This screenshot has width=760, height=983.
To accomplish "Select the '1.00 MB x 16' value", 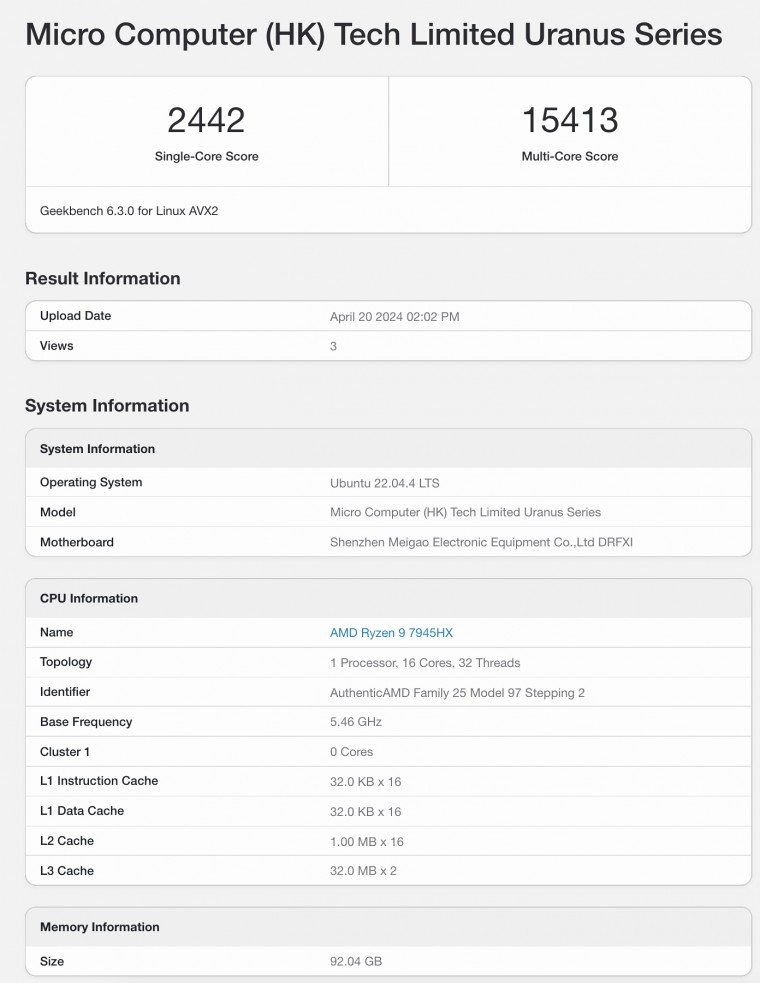I will pos(367,842).
